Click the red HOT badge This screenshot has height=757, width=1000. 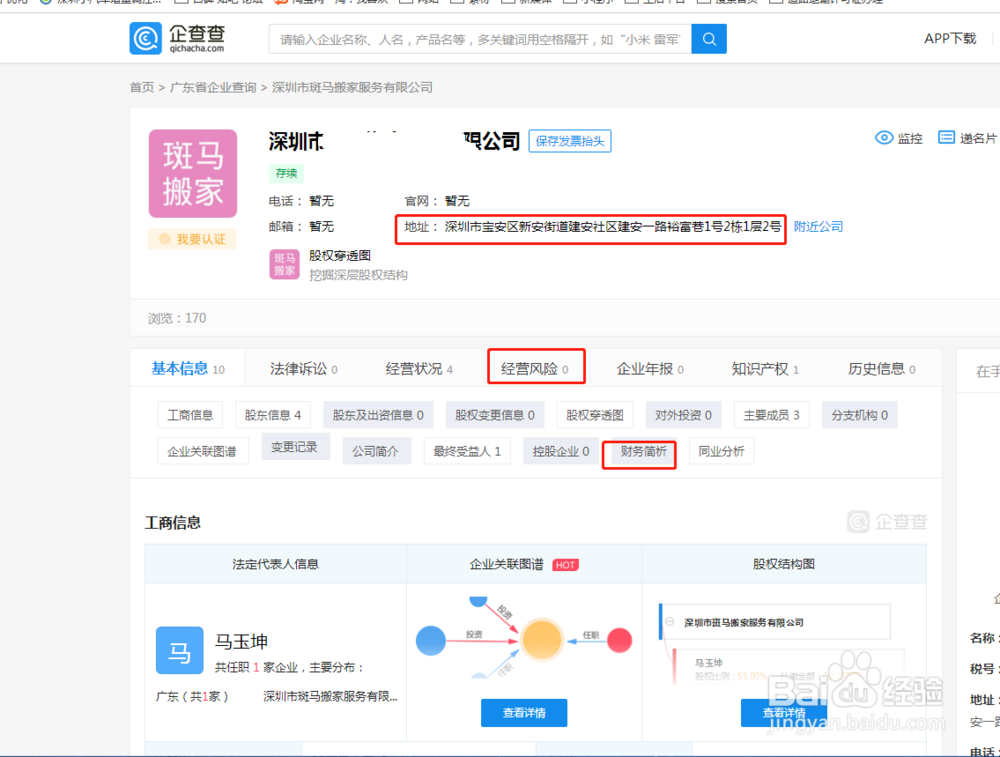[x=565, y=564]
